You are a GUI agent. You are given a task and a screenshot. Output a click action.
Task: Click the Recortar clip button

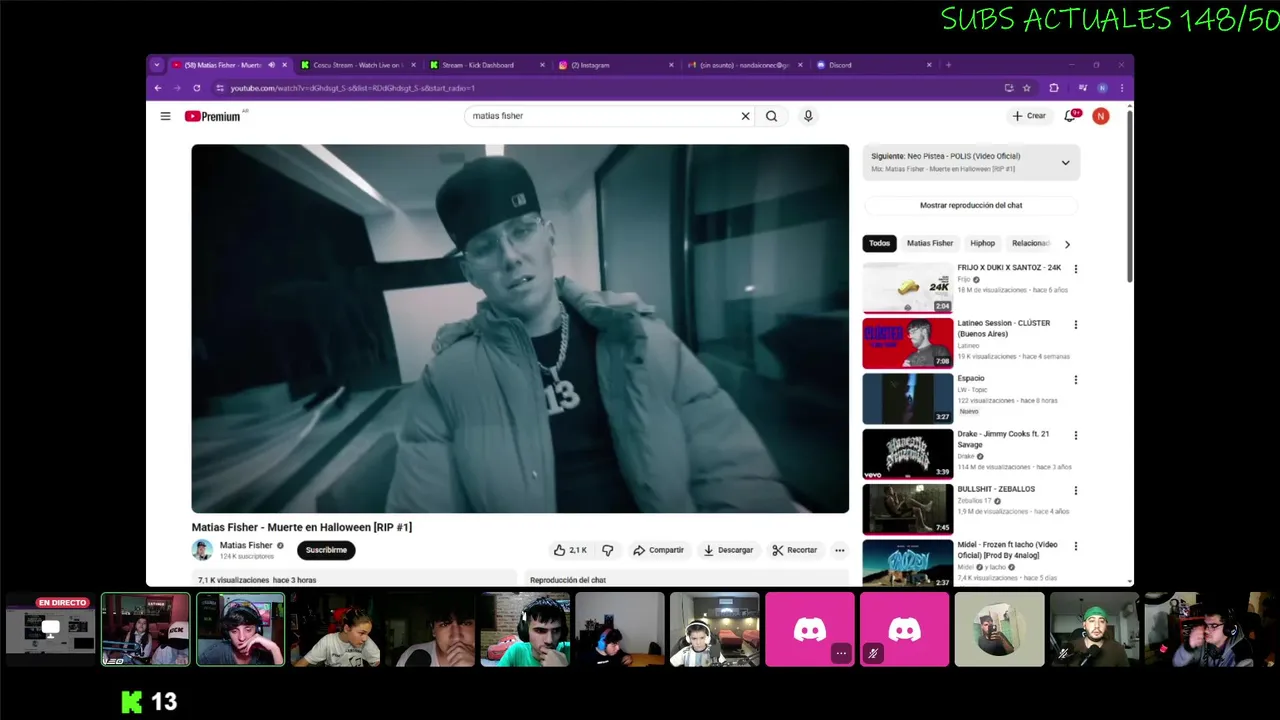point(795,550)
